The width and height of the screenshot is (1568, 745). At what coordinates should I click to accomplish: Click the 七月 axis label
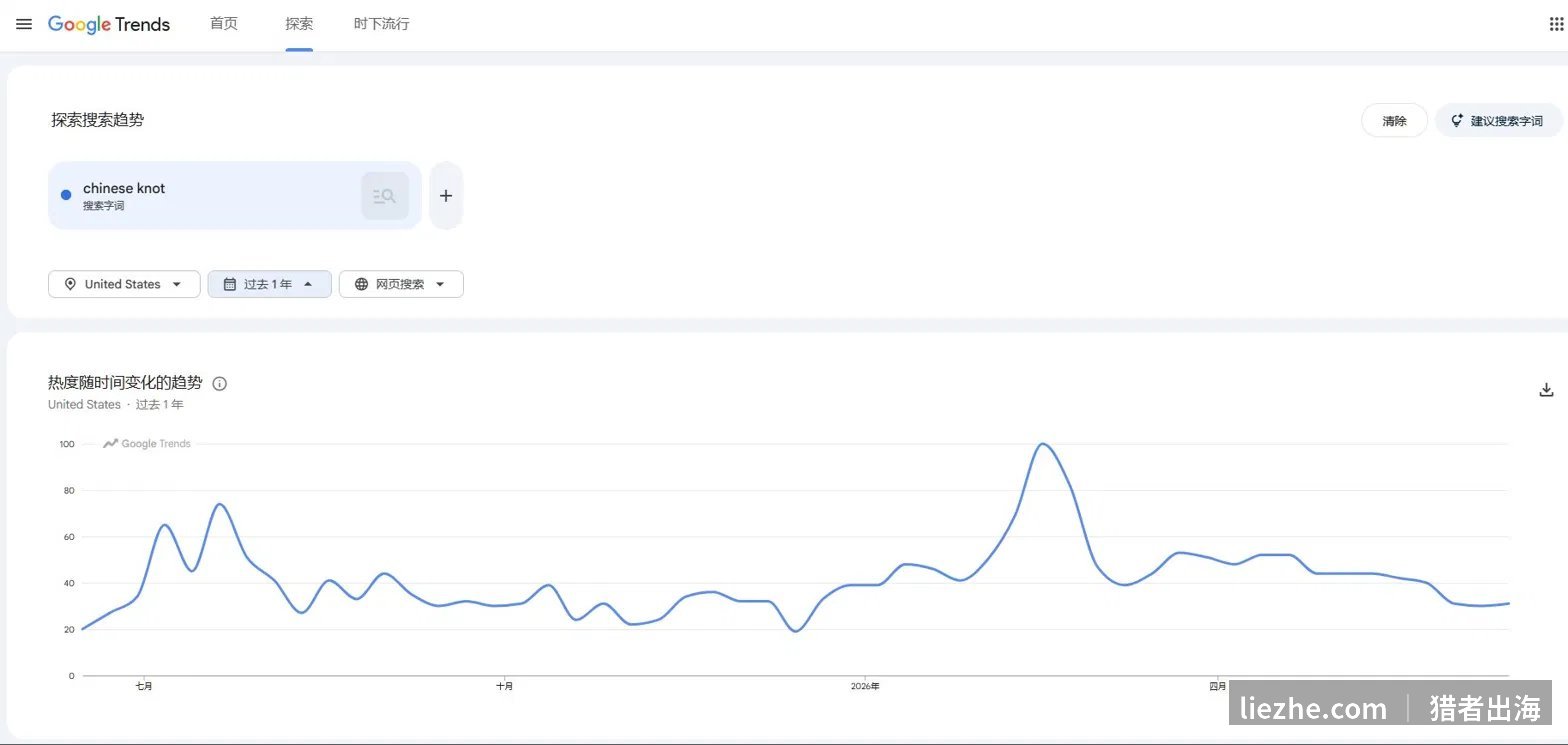144,686
